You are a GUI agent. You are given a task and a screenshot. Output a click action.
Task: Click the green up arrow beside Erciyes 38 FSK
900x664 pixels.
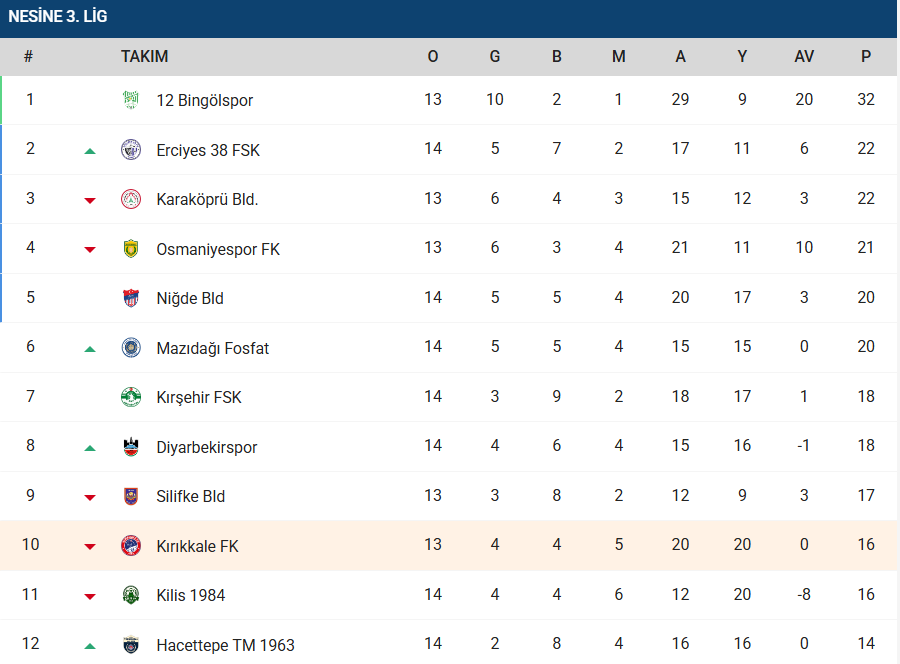(x=90, y=151)
